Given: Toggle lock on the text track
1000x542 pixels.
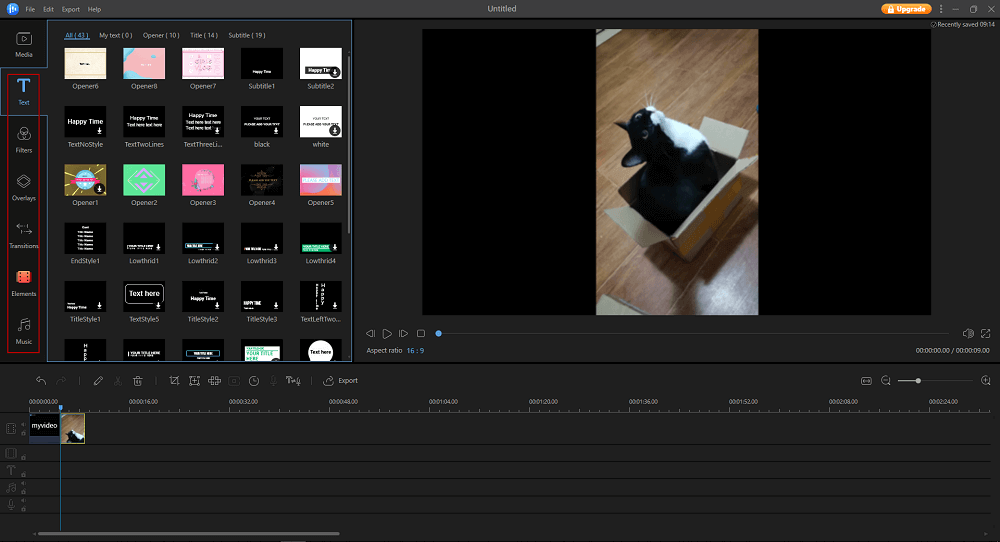Looking at the screenshot, I should [23, 474].
